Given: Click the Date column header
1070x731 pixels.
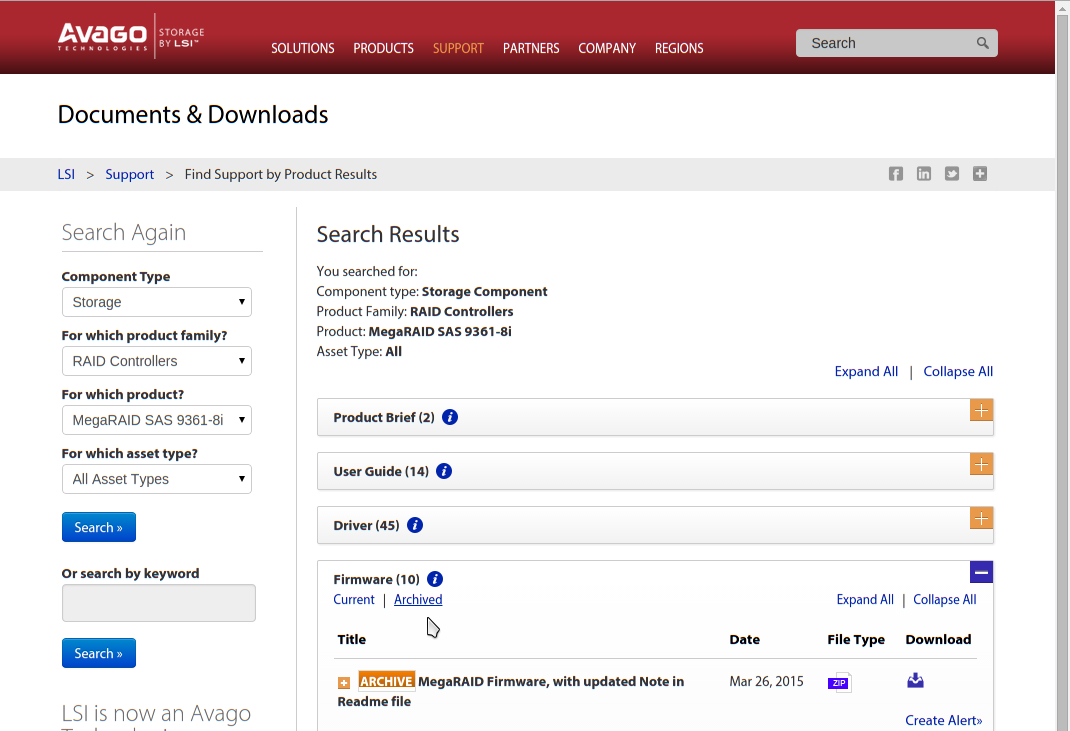Looking at the screenshot, I should pos(744,640).
